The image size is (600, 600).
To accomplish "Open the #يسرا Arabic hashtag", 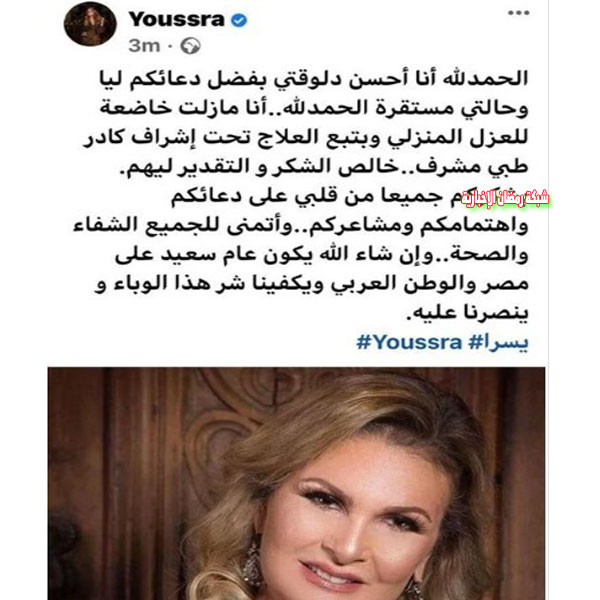I will coord(499,342).
